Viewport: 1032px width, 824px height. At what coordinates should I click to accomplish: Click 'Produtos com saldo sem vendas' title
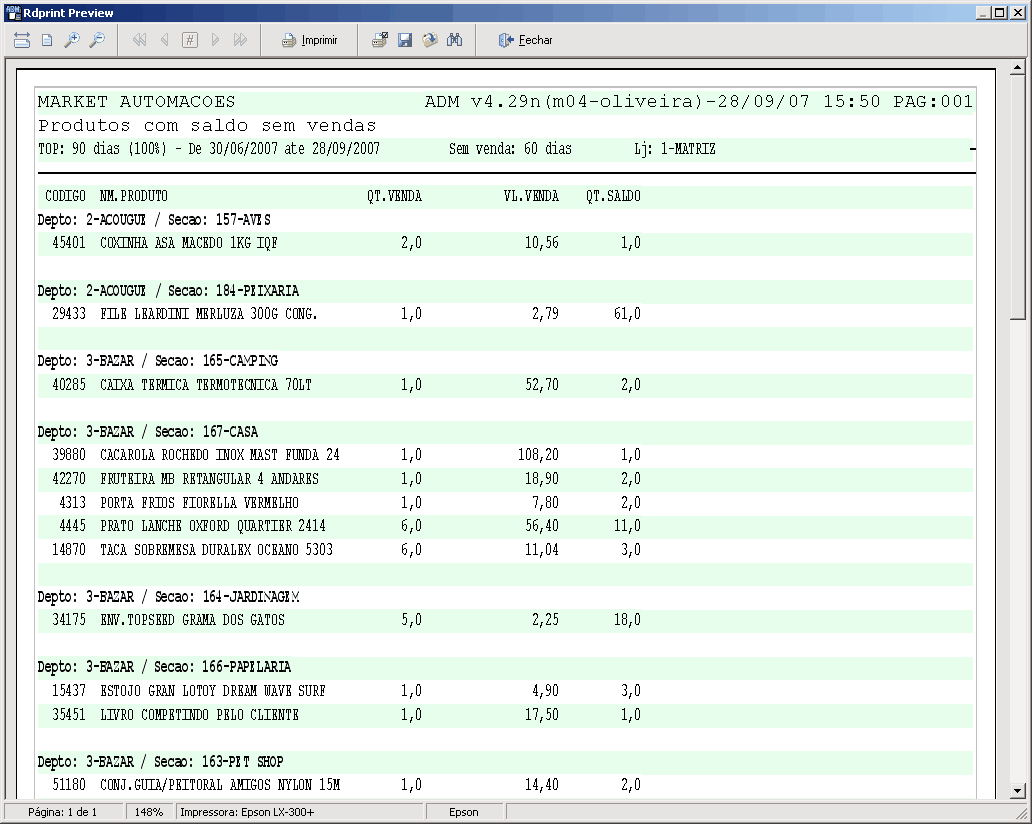click(x=207, y=125)
